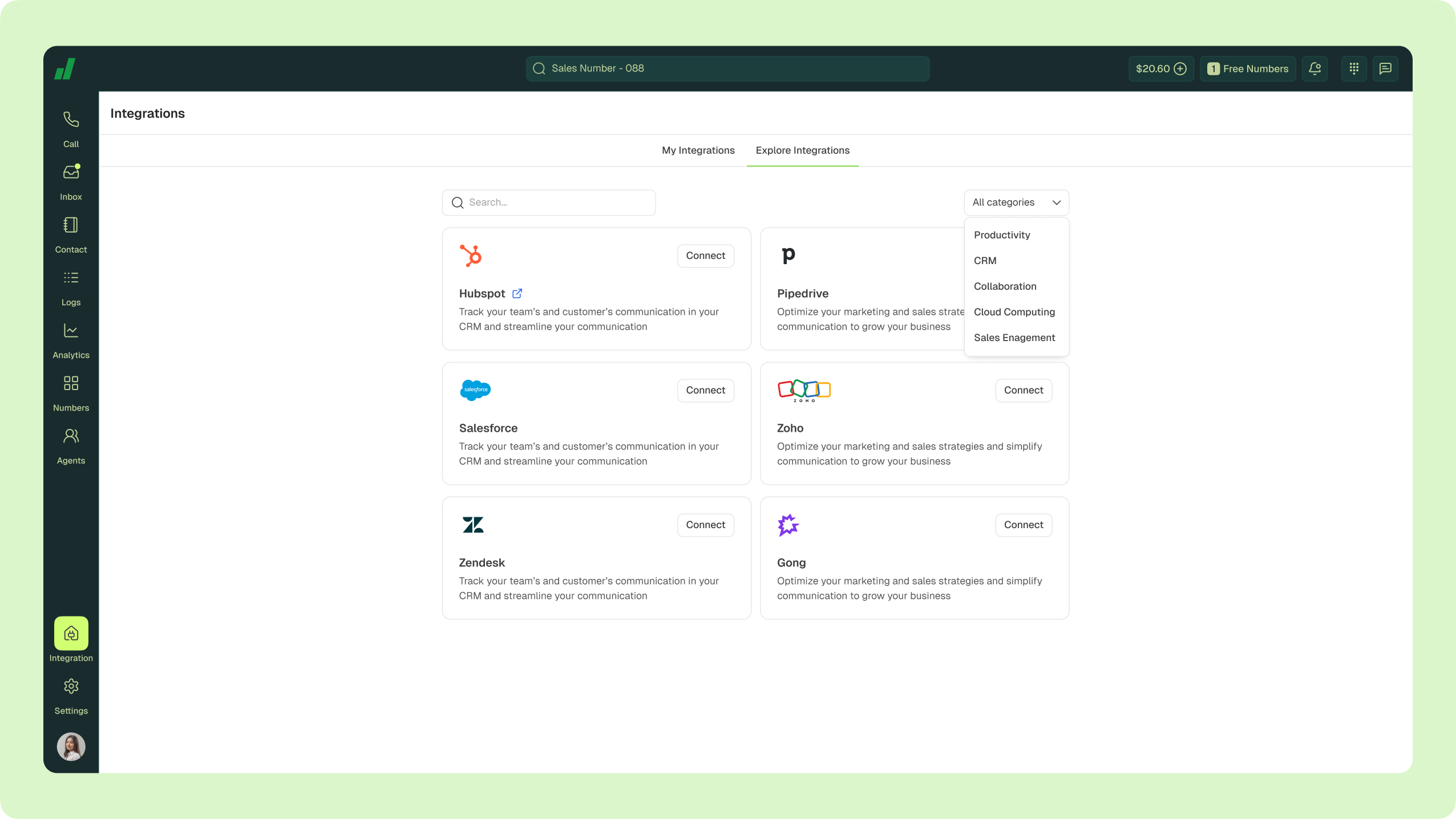This screenshot has height=819, width=1456.
Task: Open the Call section in sidebar
Action: (x=71, y=129)
